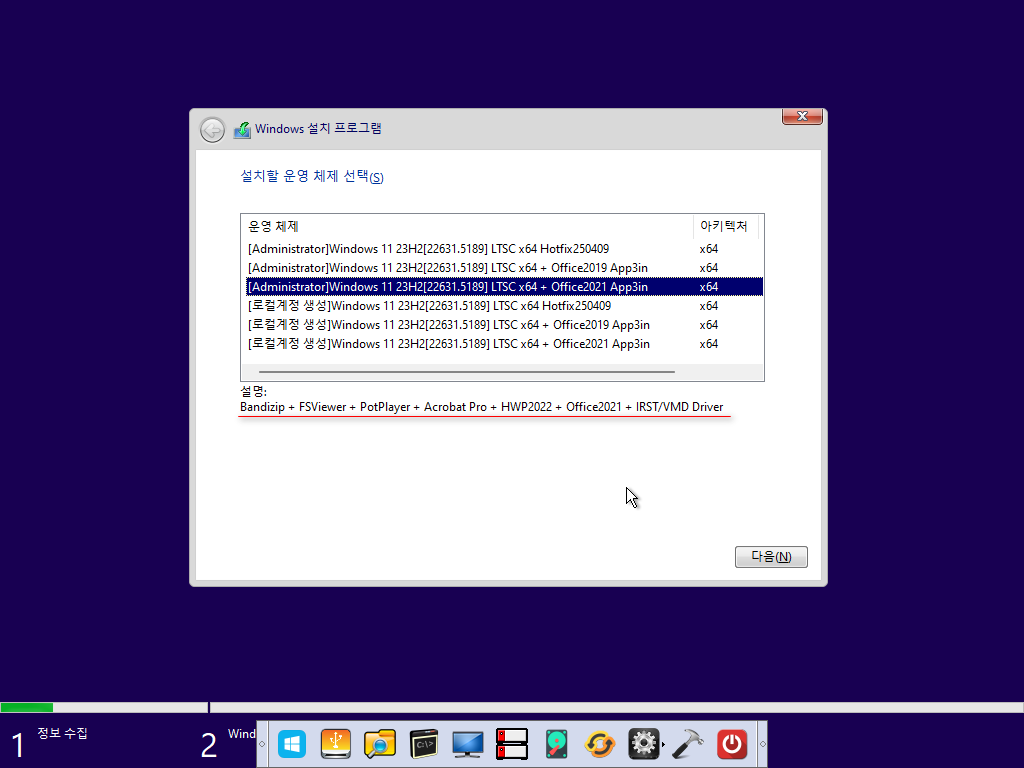Click the dock's left edge handle
Screen dimensions: 1024x768
pyautogui.click(x=262, y=744)
